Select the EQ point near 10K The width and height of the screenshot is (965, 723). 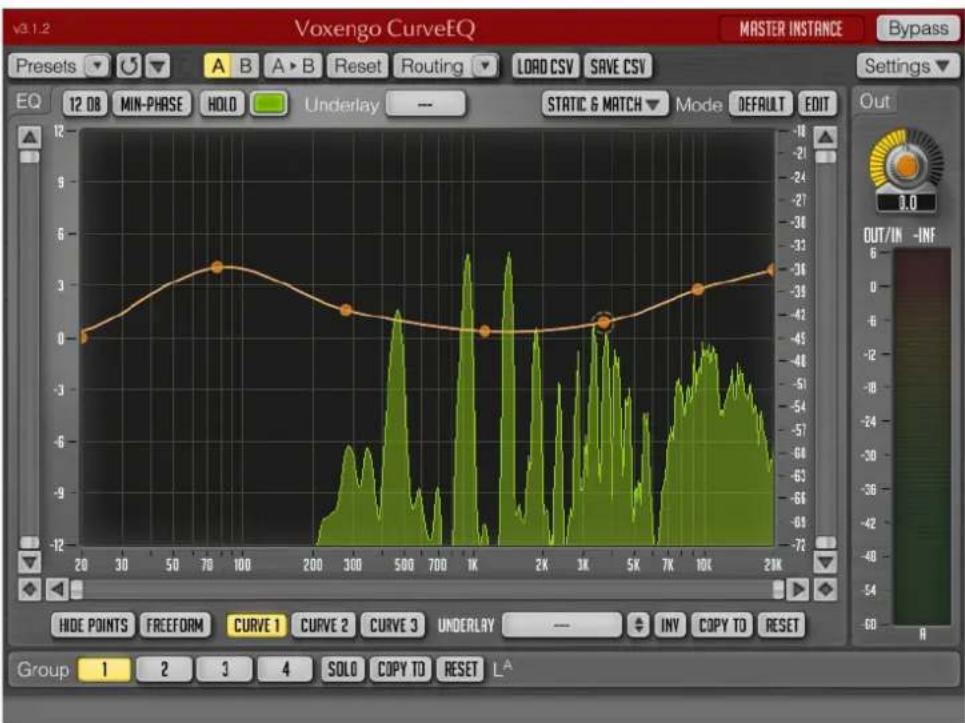697,289
